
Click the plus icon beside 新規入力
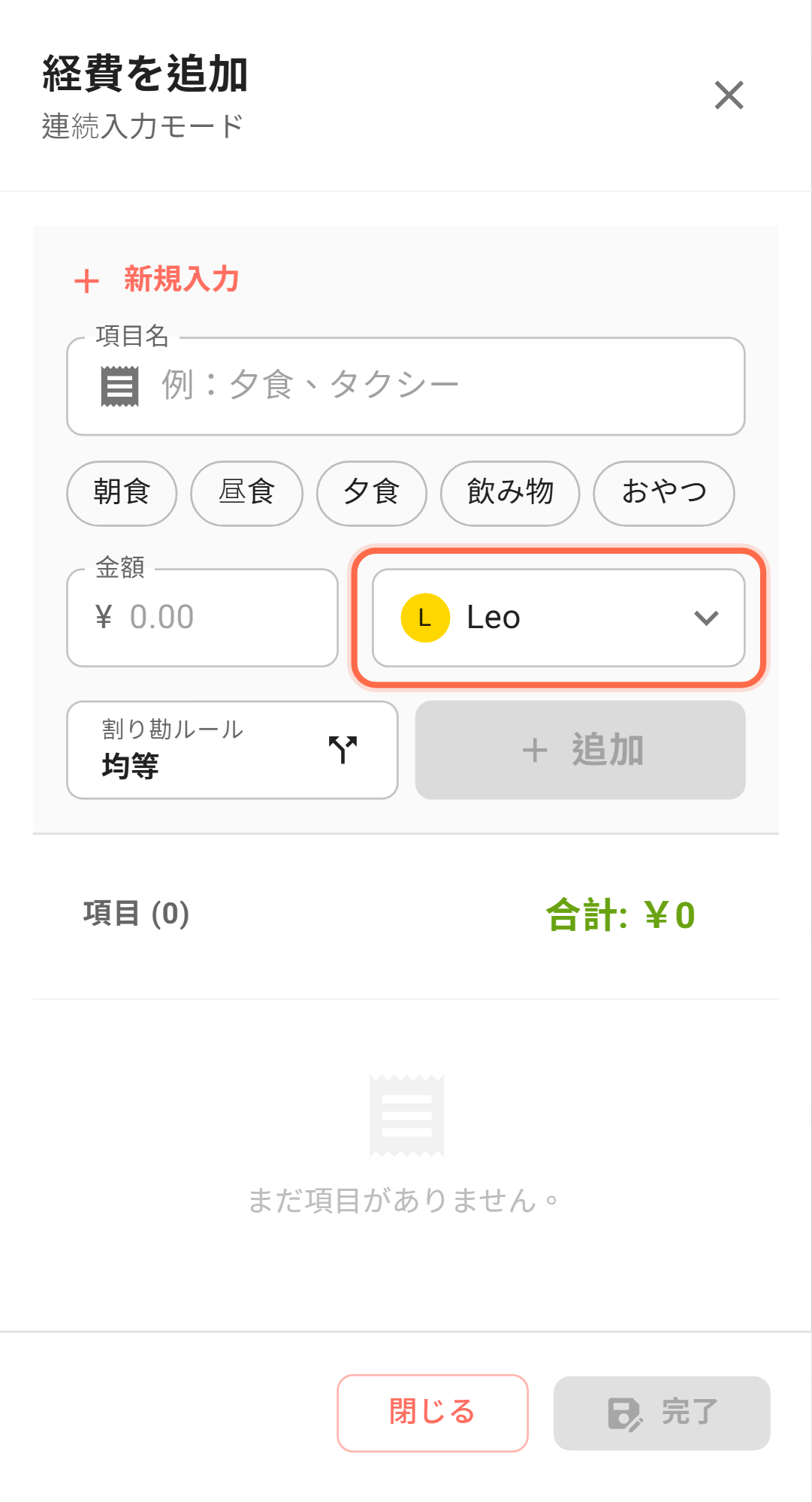tap(87, 281)
